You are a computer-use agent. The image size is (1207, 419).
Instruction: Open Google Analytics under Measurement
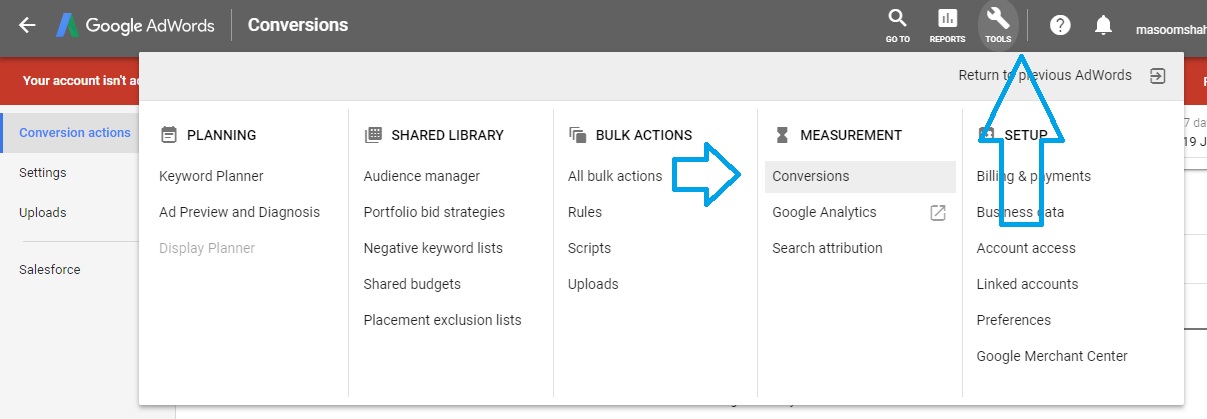click(x=824, y=212)
